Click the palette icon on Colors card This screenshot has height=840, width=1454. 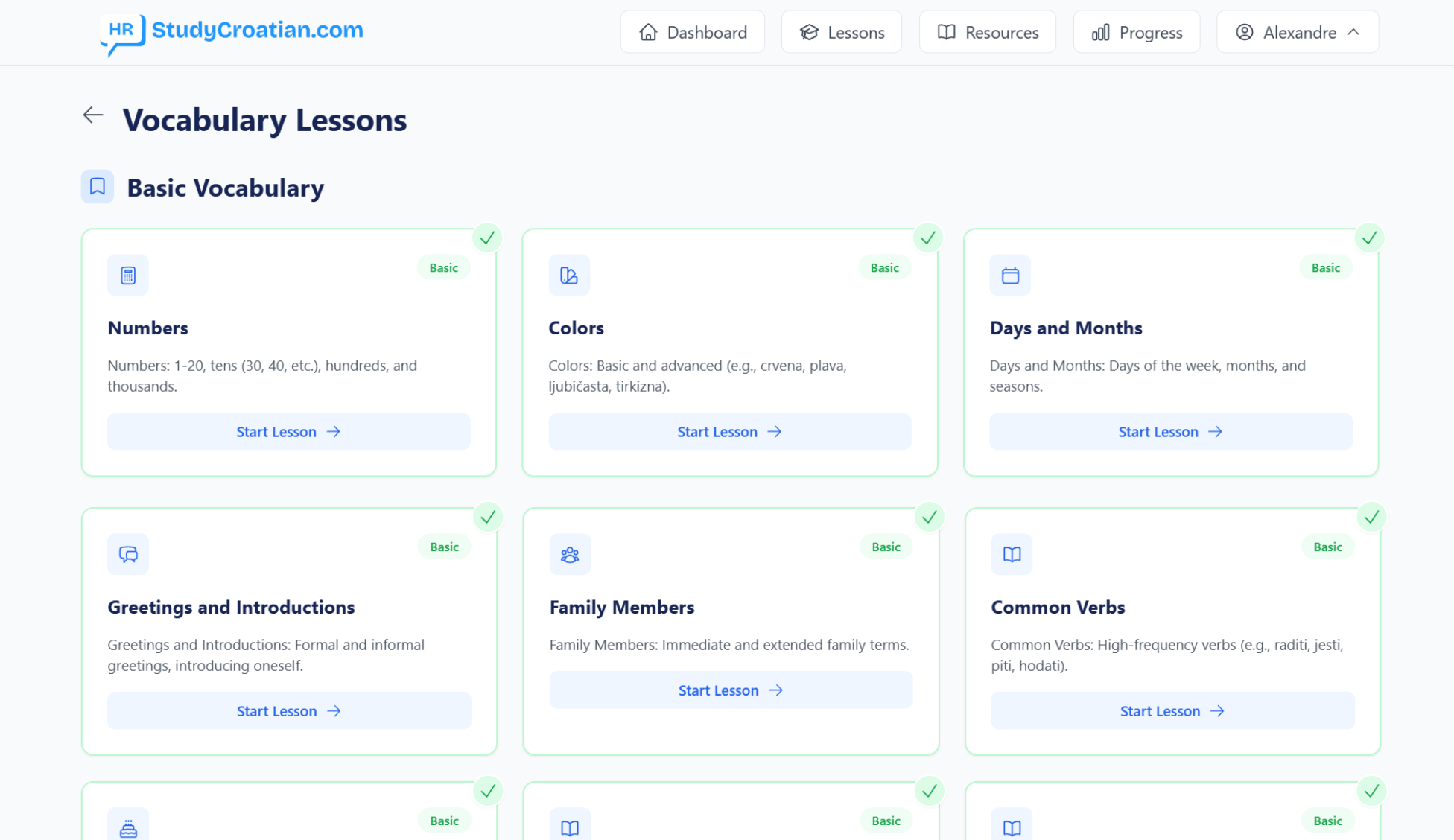(569, 276)
